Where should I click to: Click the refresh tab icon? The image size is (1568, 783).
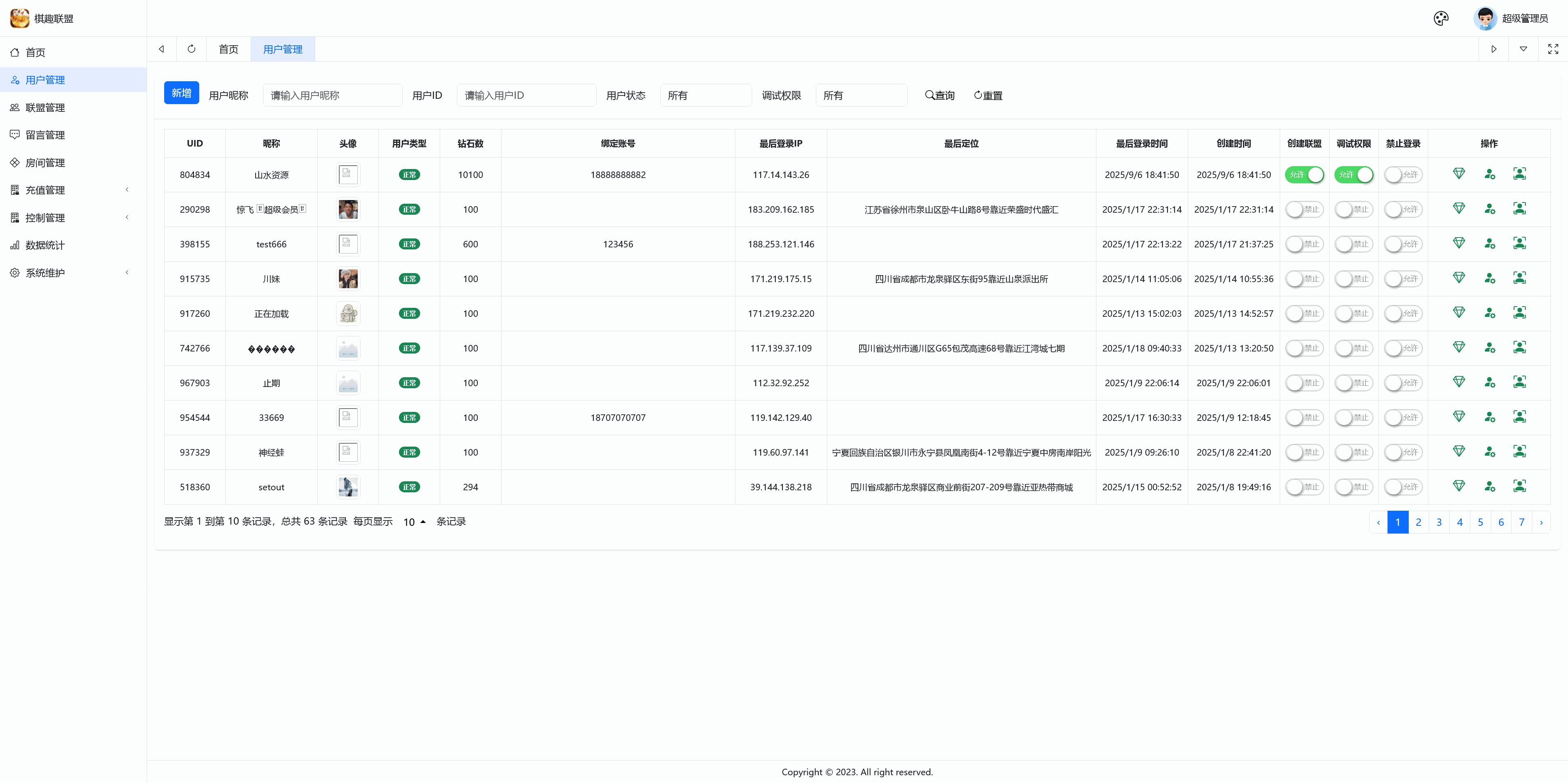click(x=191, y=49)
